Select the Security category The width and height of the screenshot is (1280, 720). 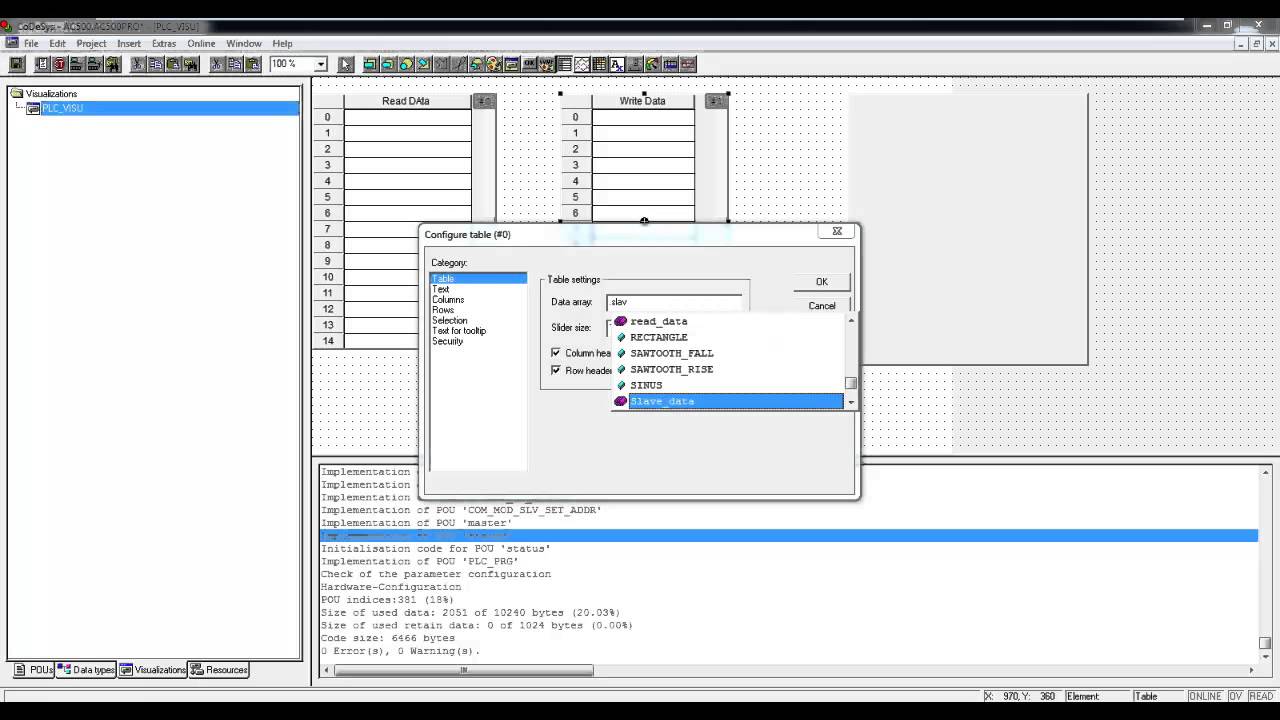448,342
